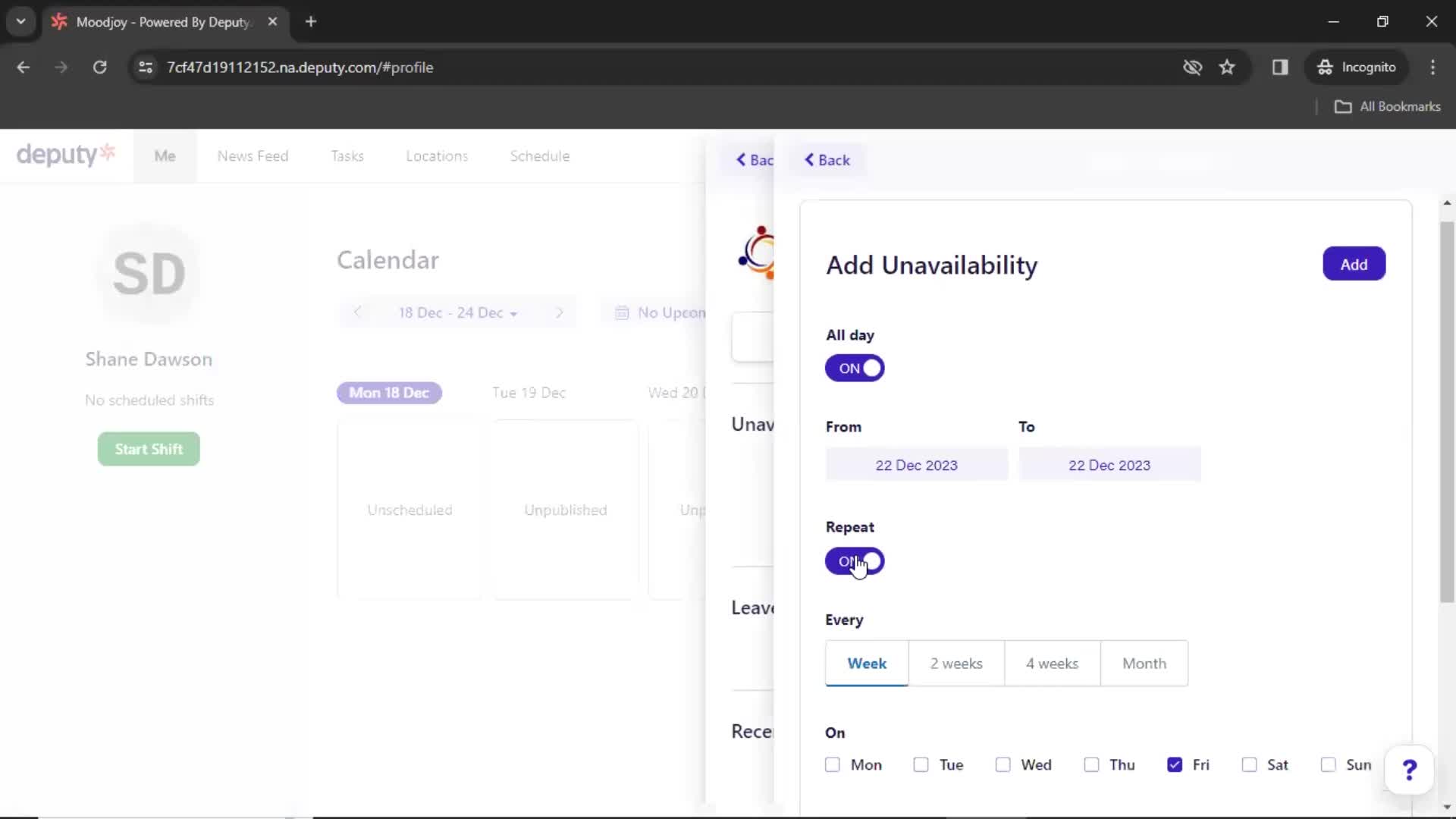Select the Month frequency option
The height and width of the screenshot is (819, 1456).
[x=1144, y=663]
